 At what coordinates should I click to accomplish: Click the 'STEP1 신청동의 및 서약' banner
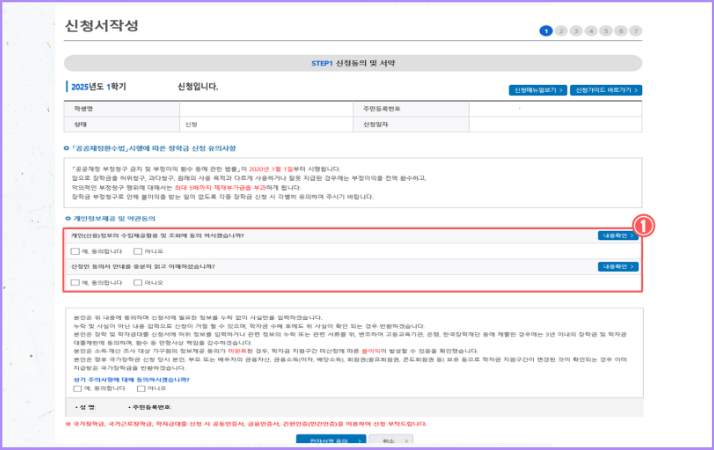353,63
